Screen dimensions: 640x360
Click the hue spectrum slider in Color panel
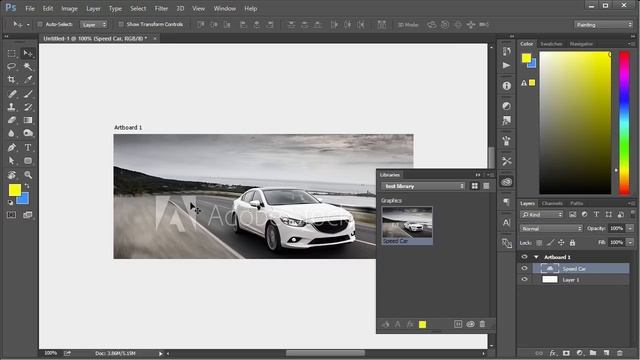click(x=624, y=122)
